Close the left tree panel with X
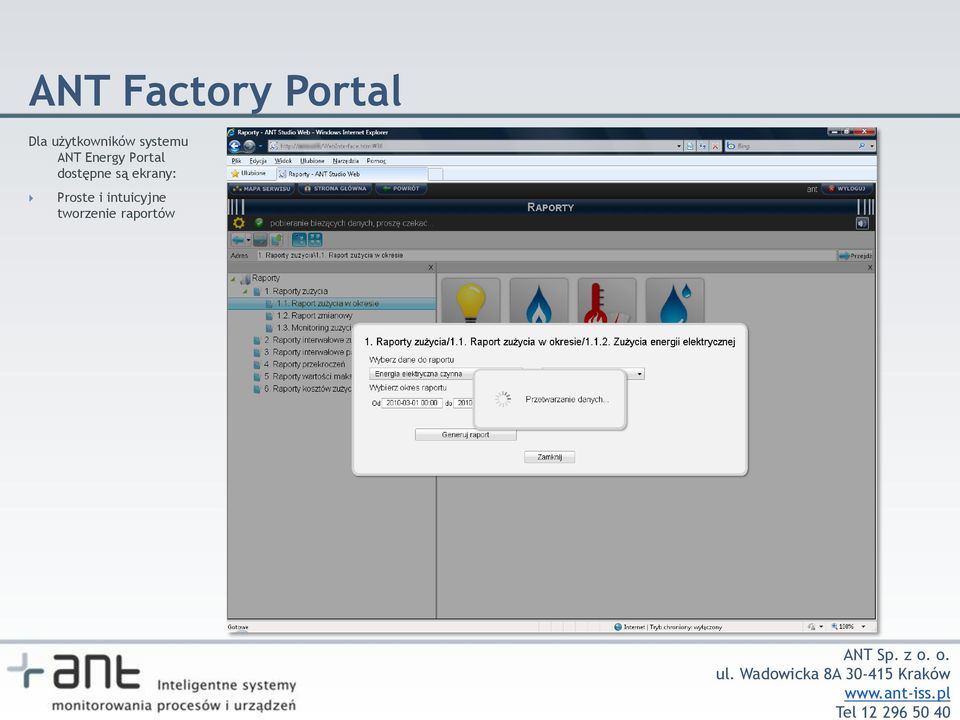This screenshot has width=960, height=720. point(431,268)
